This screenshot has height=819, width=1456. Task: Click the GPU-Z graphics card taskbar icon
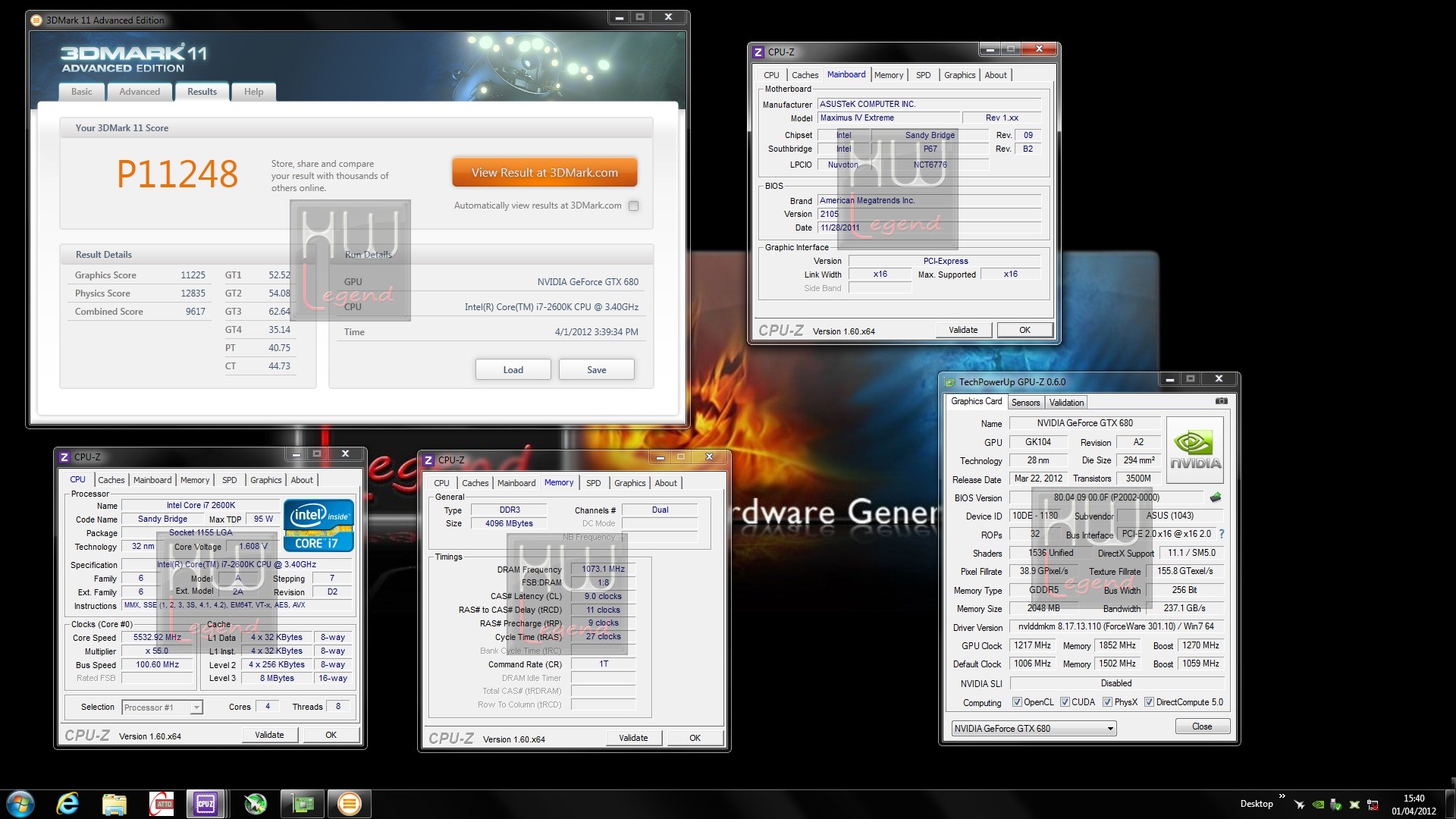pyautogui.click(x=303, y=804)
